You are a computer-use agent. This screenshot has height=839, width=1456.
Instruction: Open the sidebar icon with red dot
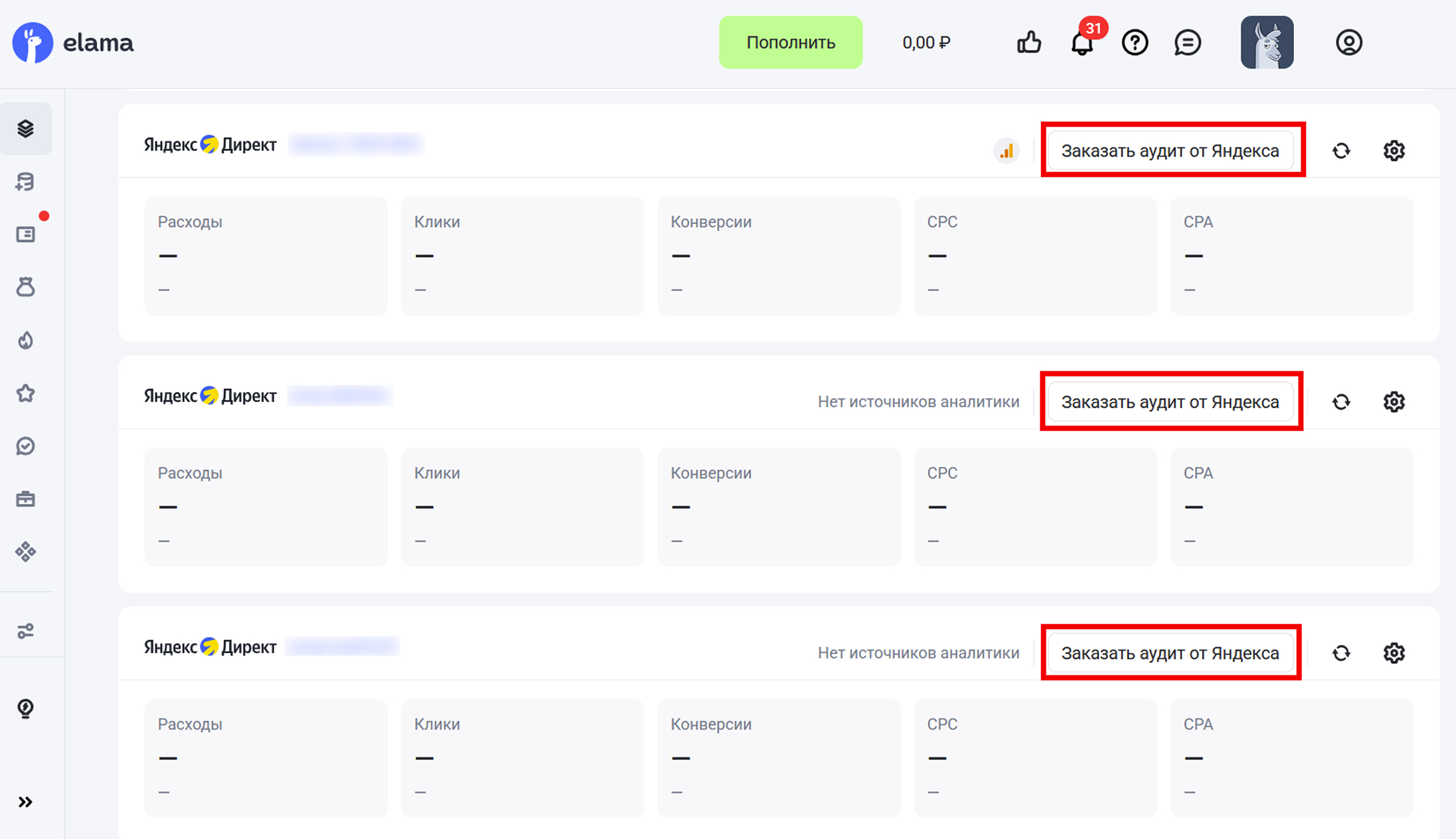pos(25,234)
